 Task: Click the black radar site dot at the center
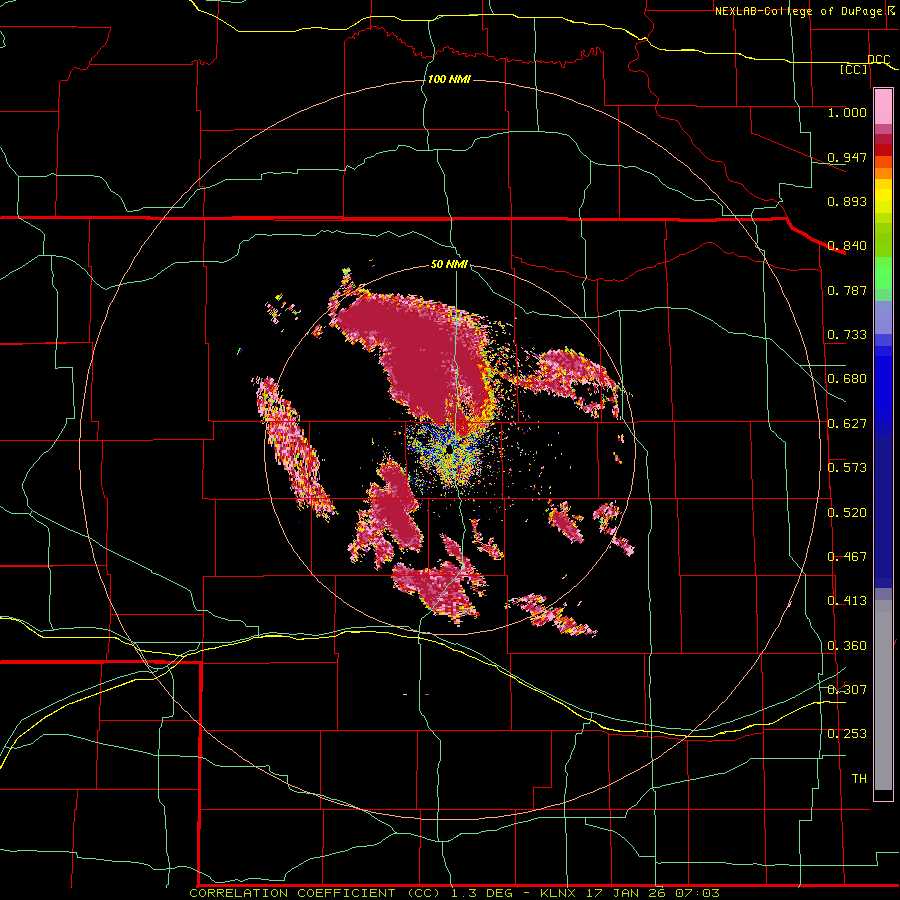448,451
